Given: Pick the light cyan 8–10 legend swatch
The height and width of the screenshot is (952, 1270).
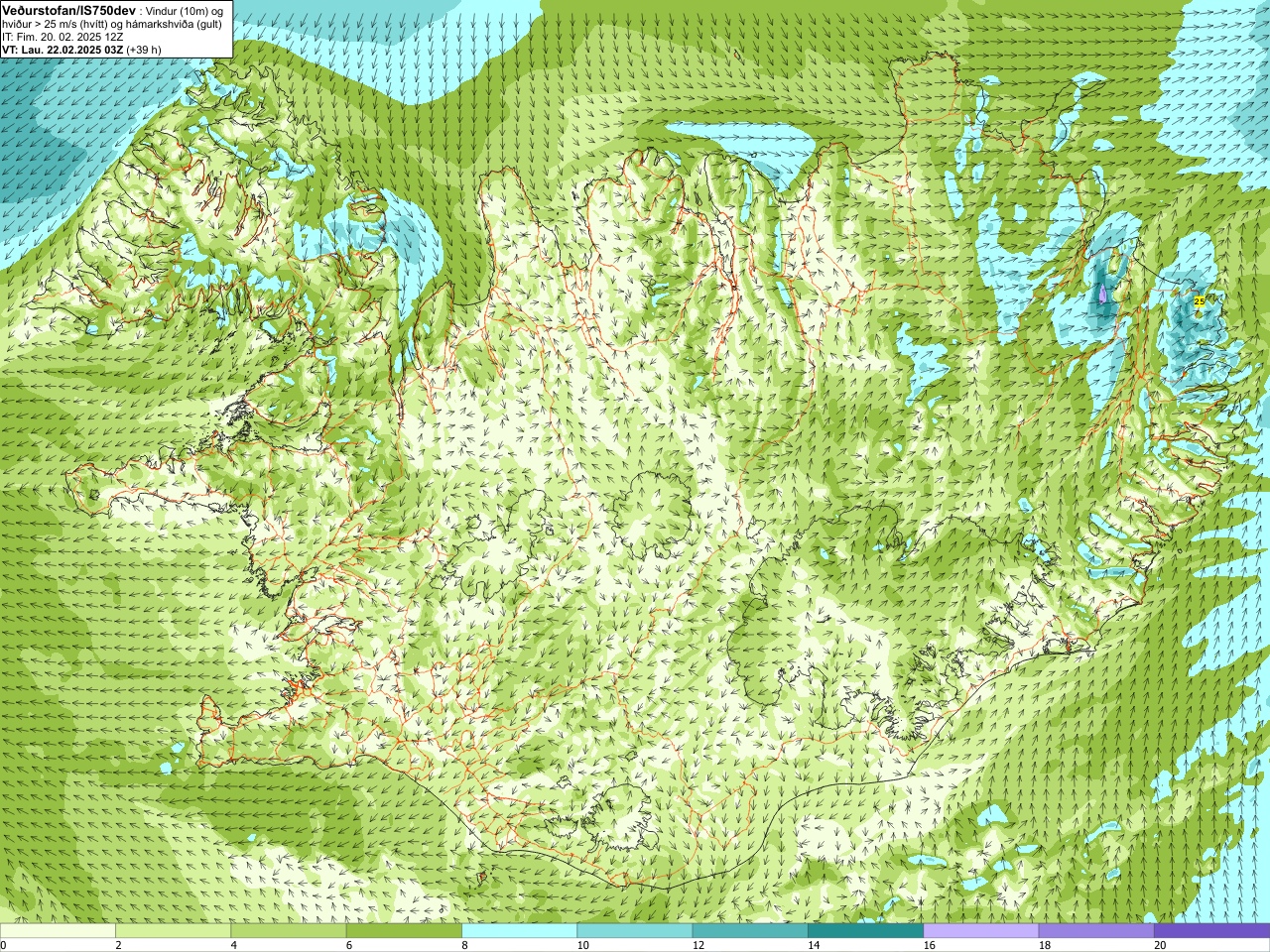Looking at the screenshot, I should [519, 931].
